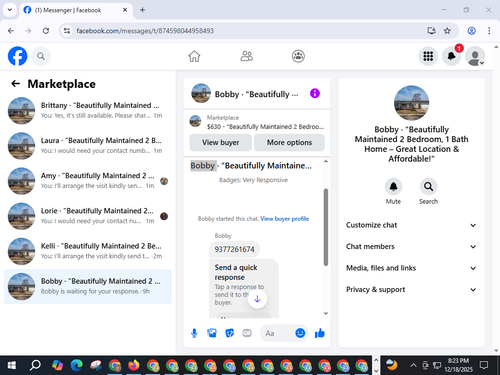Open account profile avatar menu
The width and height of the screenshot is (500, 375).
(475, 56)
